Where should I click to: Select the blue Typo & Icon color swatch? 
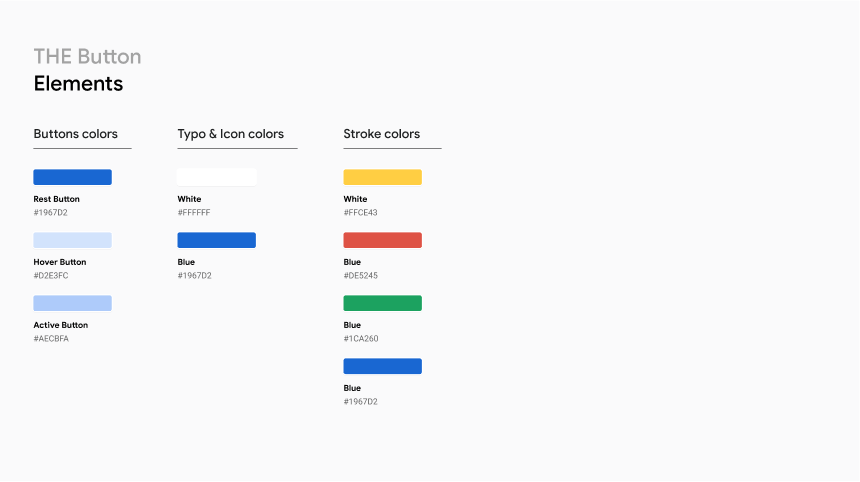(x=217, y=240)
